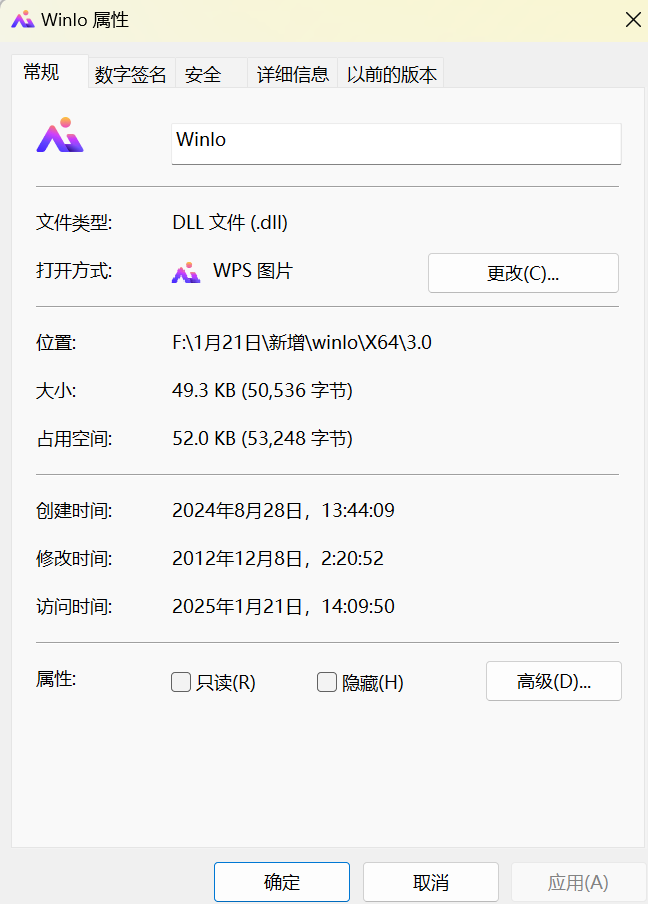Screen dimensions: 648x904
Task: Click the 文件类型: label
Action: pyautogui.click(x=74, y=222)
